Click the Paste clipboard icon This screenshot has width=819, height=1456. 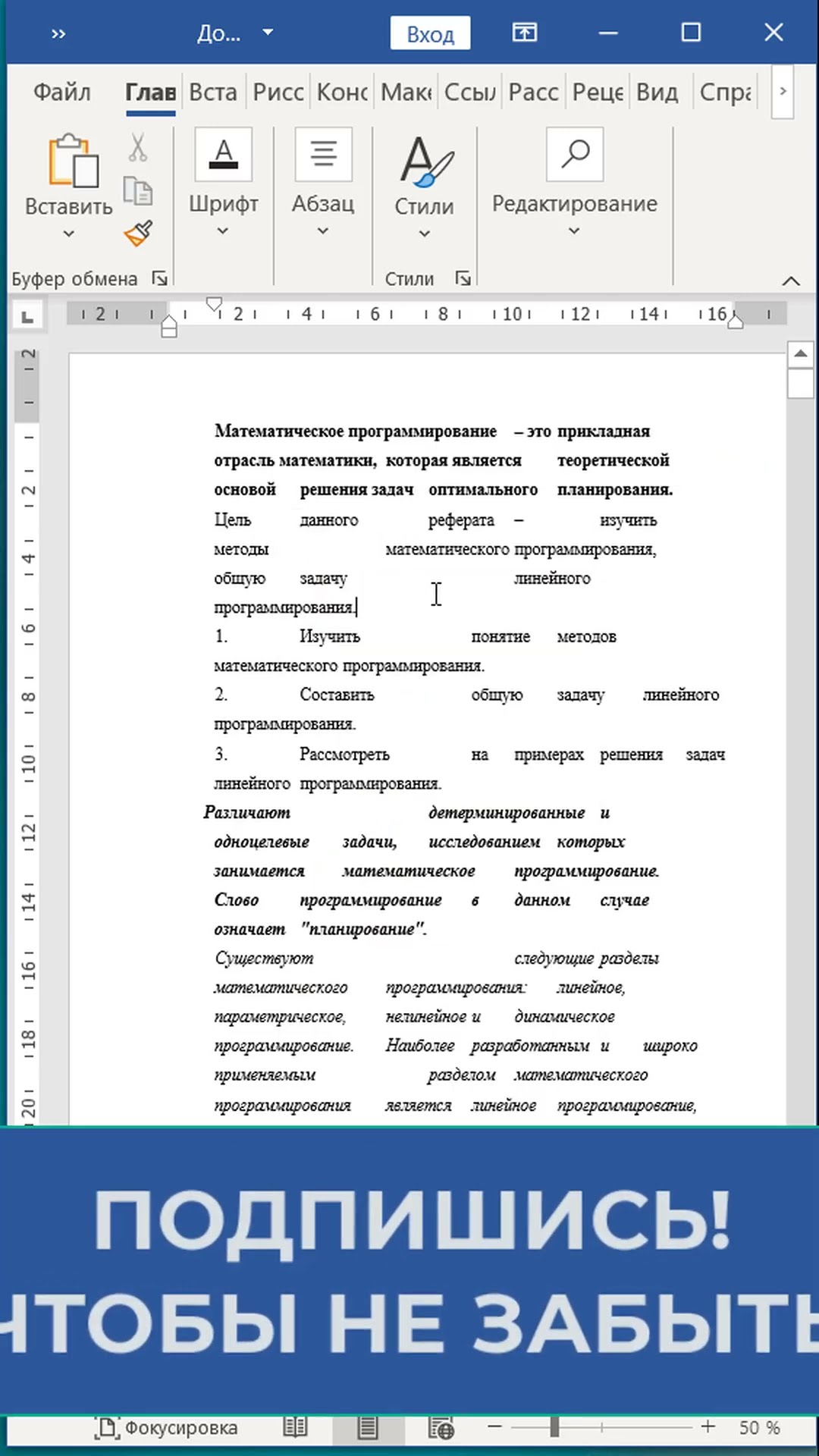click(73, 161)
